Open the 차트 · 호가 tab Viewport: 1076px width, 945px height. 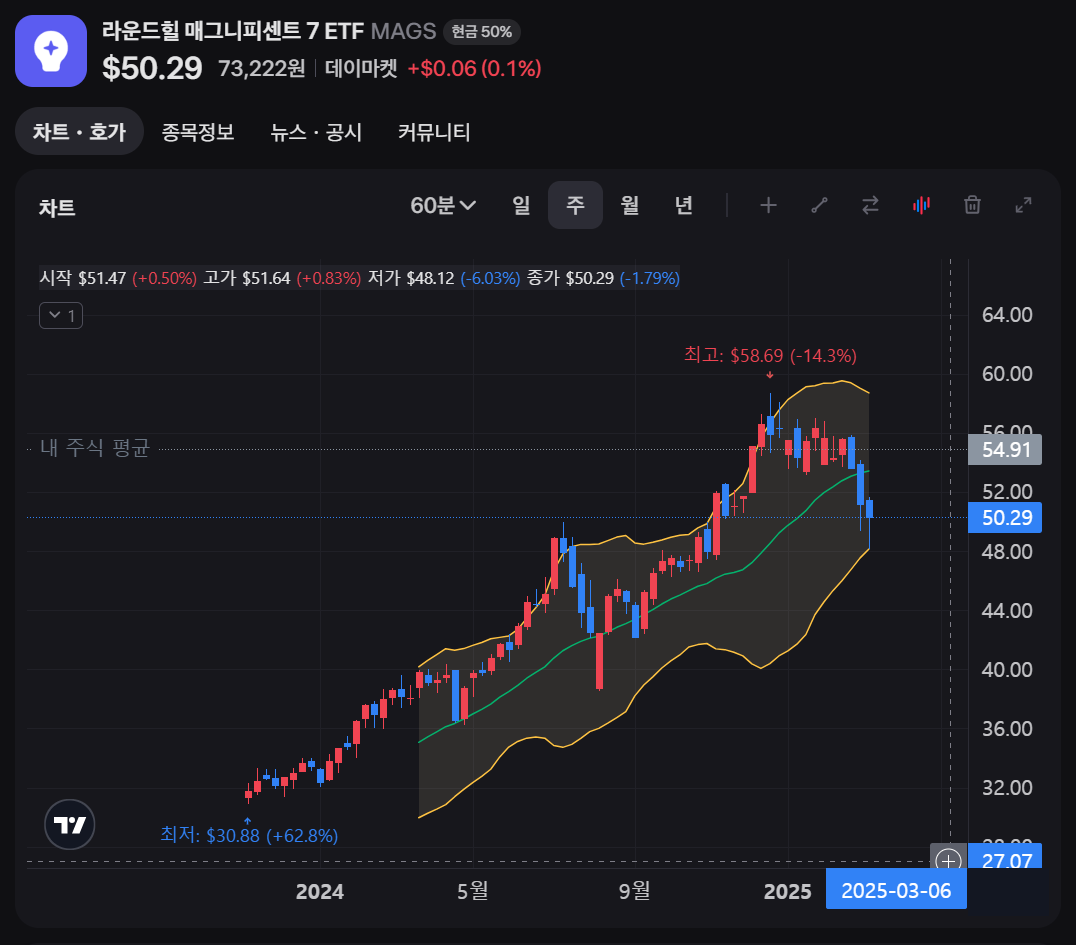pyautogui.click(x=79, y=131)
